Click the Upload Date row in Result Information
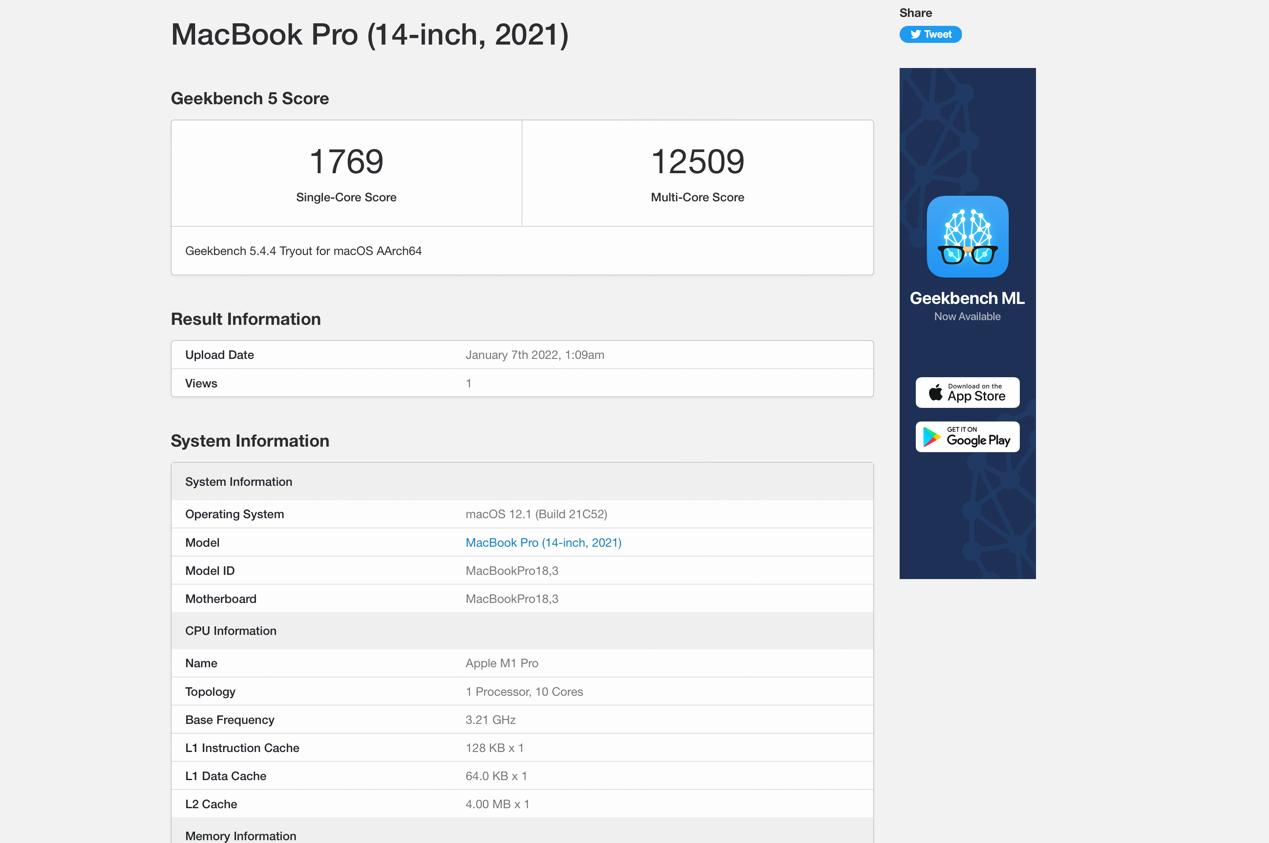This screenshot has height=843, width=1269. pyautogui.click(x=400, y=354)
